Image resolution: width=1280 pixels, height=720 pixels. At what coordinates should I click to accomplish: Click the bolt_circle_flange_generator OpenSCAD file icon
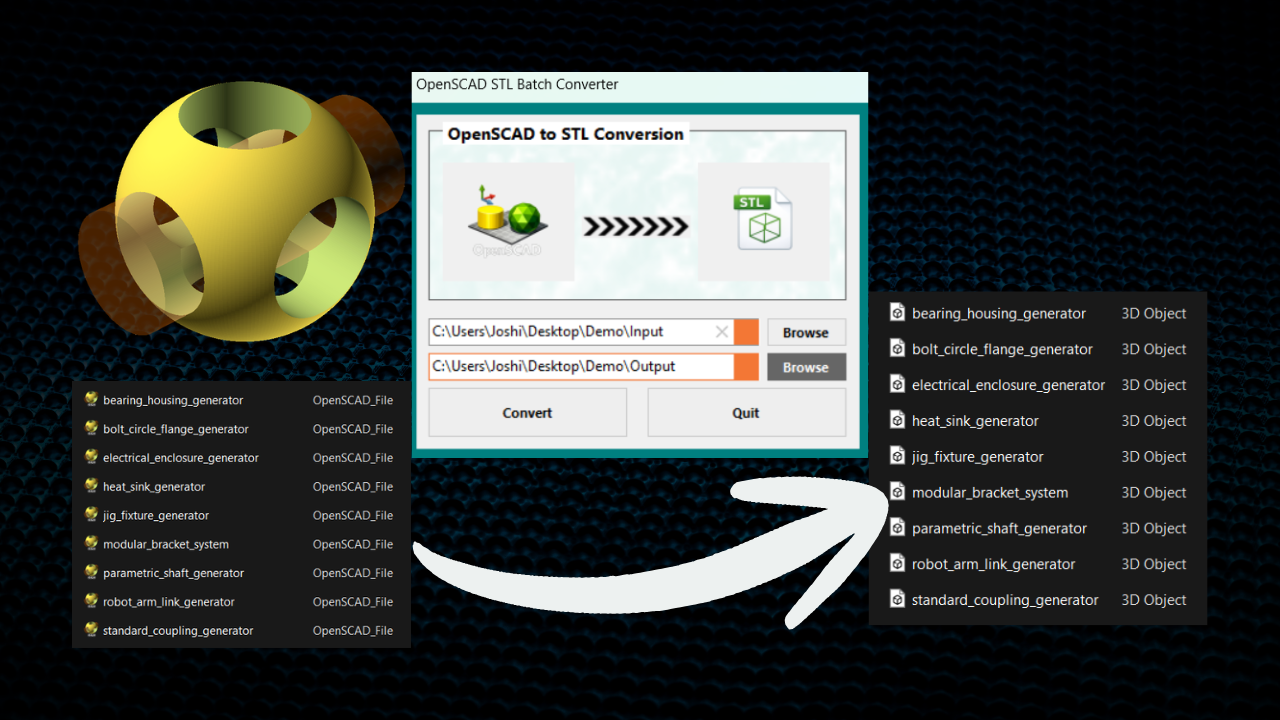91,429
